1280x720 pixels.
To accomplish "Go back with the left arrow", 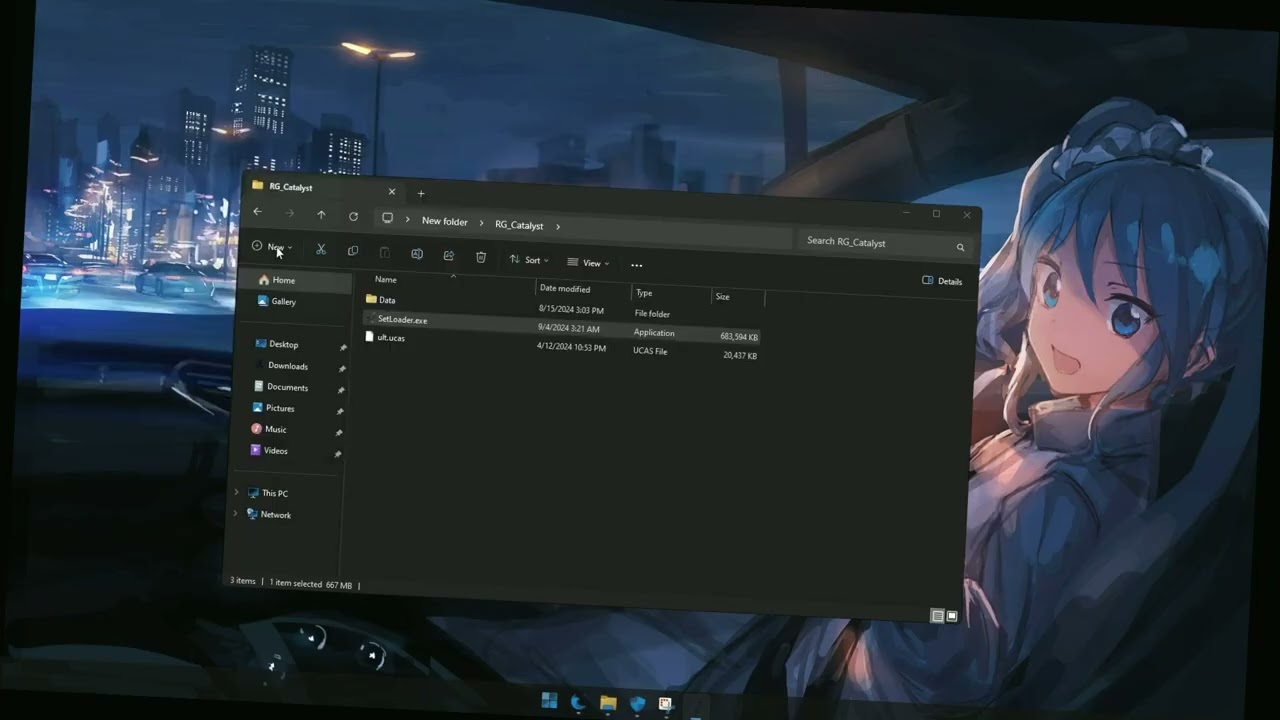I will coord(258,211).
